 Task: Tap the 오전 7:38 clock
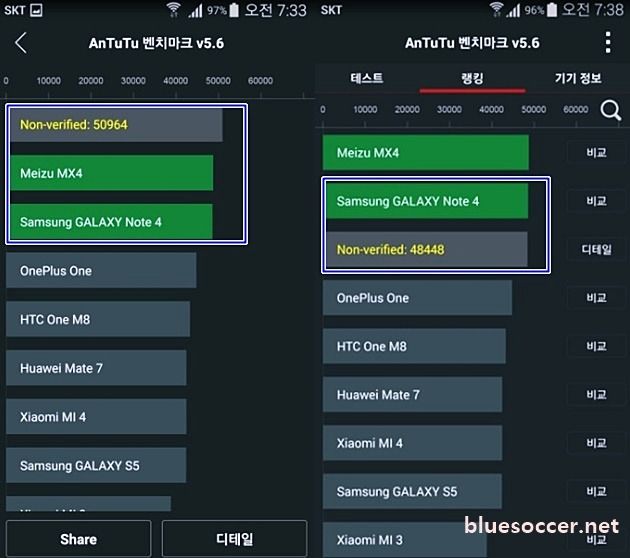tap(592, 10)
